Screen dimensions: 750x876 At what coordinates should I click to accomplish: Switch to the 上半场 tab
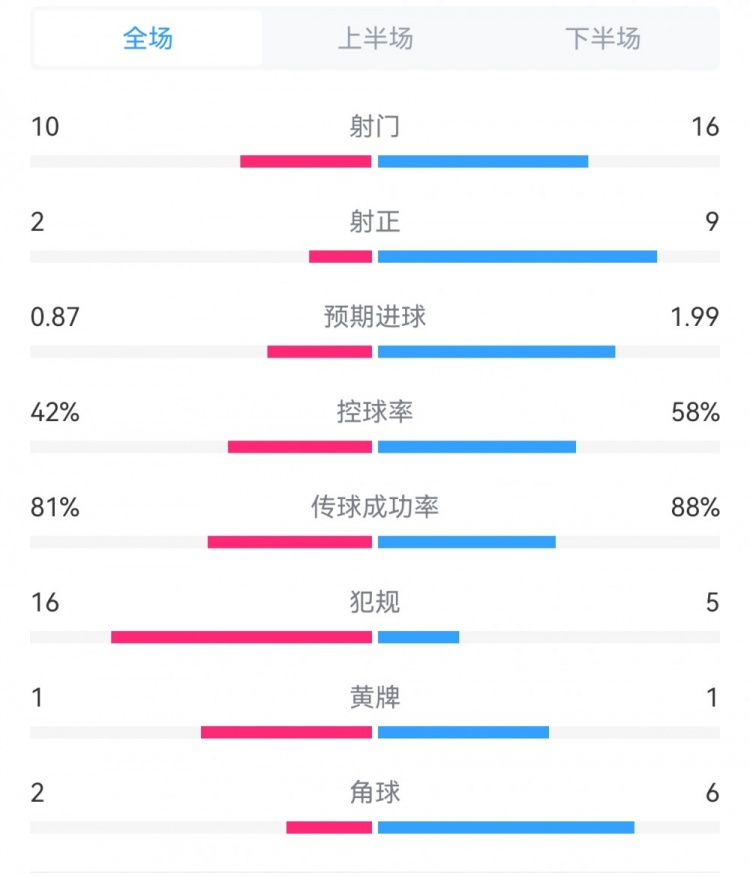[375, 39]
